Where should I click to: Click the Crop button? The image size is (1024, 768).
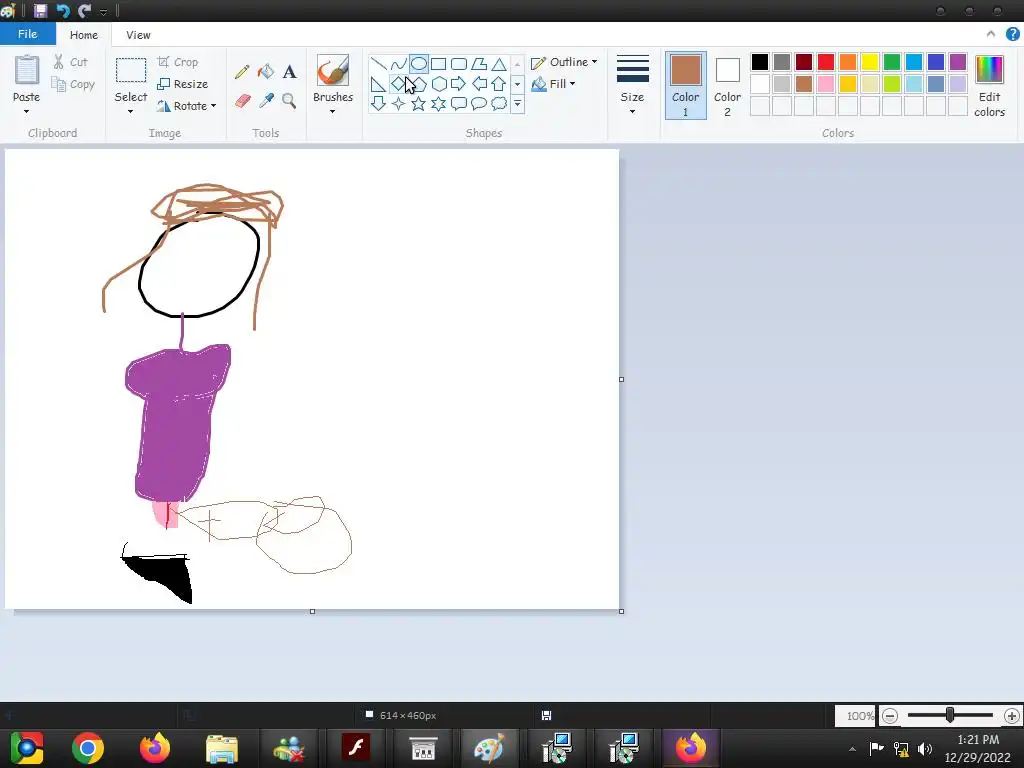(x=177, y=62)
